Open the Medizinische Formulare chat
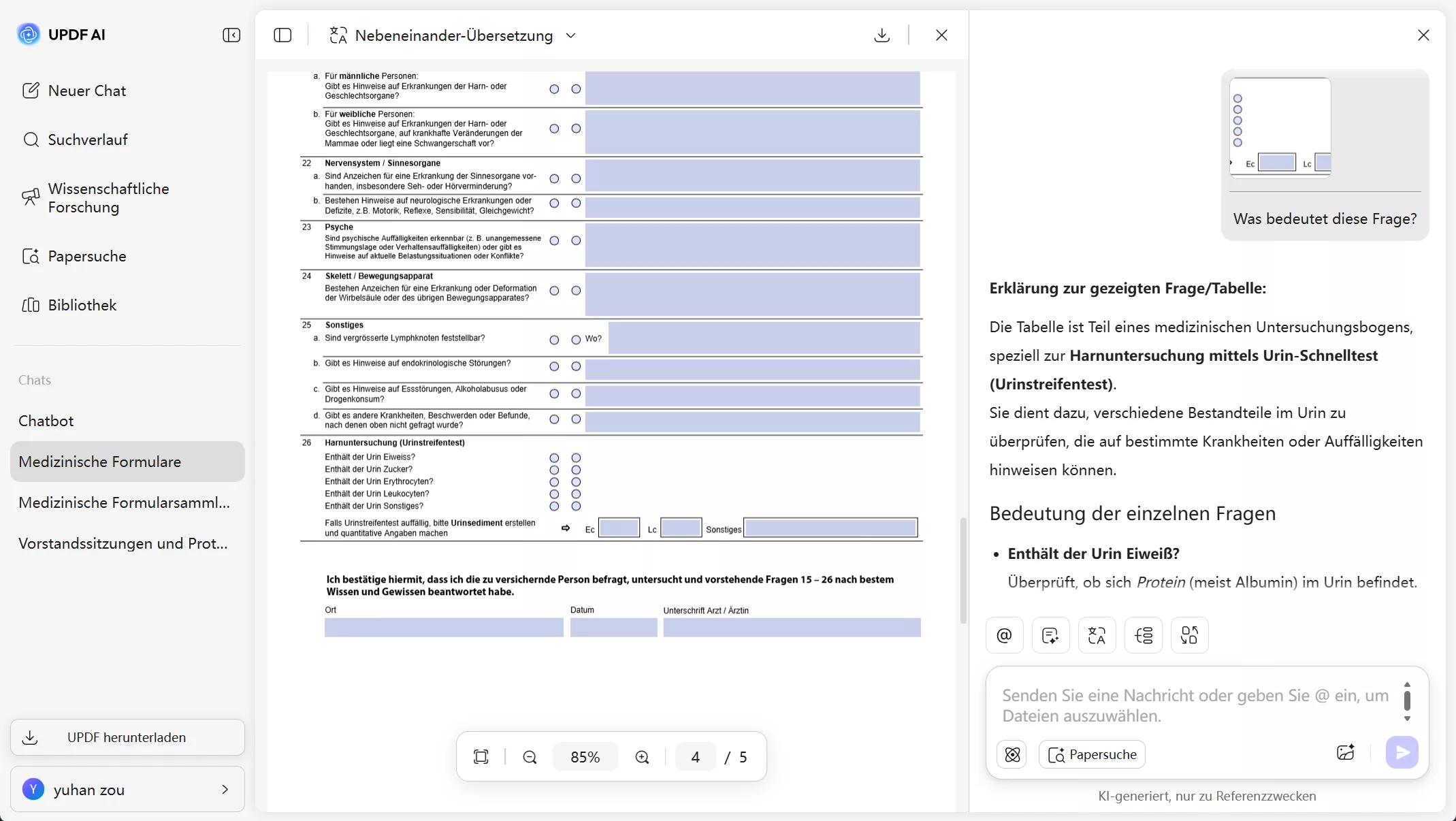 pyautogui.click(x=100, y=462)
